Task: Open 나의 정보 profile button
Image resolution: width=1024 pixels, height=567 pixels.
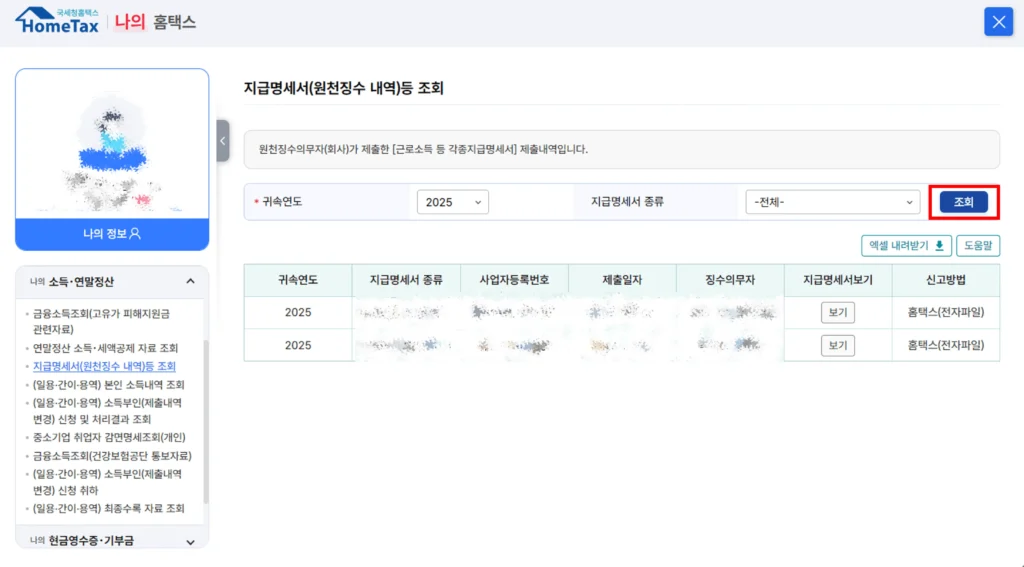Action: [x=112, y=234]
